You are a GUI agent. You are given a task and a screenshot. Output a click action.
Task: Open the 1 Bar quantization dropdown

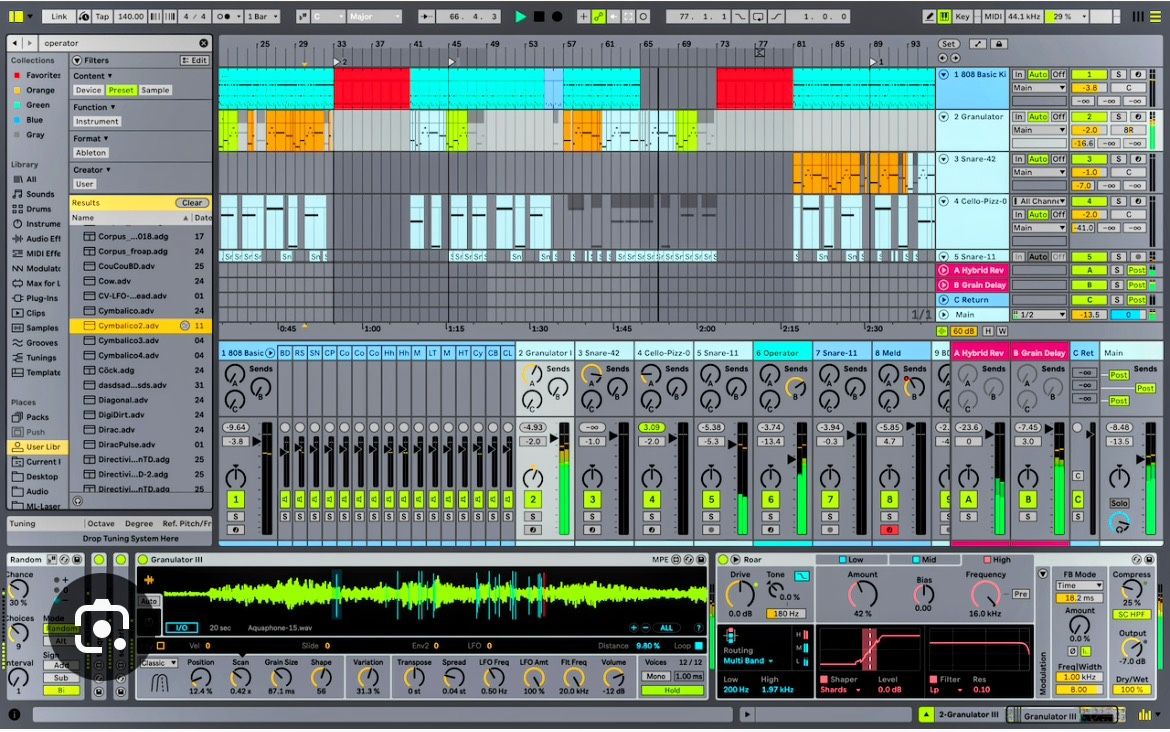point(263,16)
